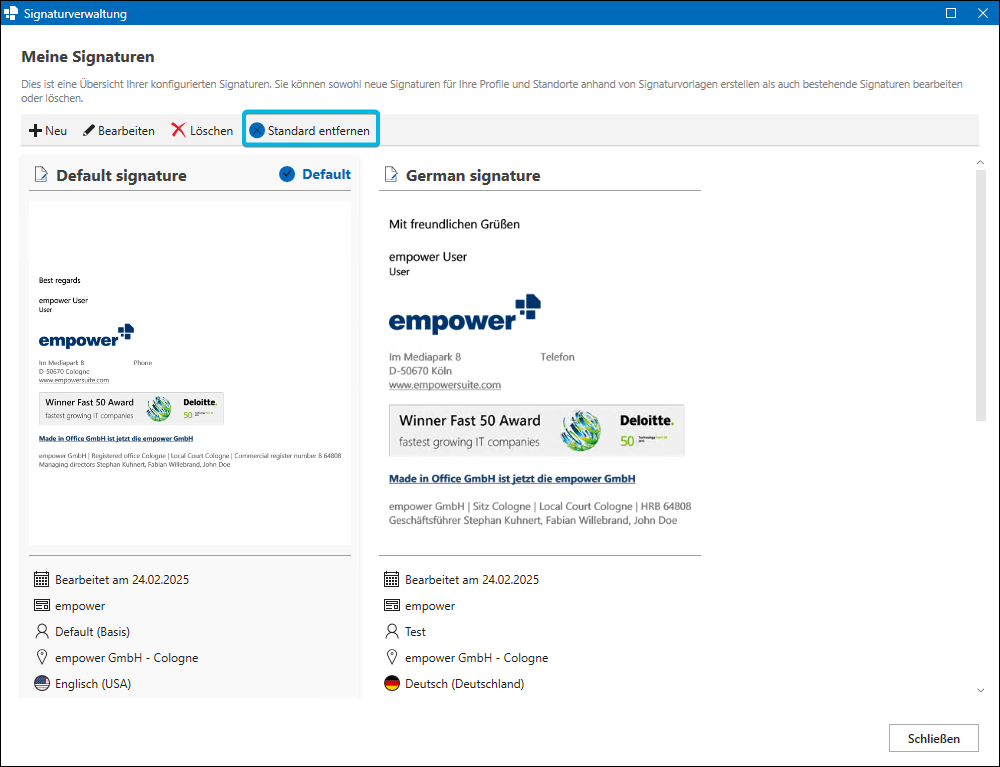The image size is (1000, 767).
Task: Click calendar icon in Default signature details
Action: [x=41, y=580]
